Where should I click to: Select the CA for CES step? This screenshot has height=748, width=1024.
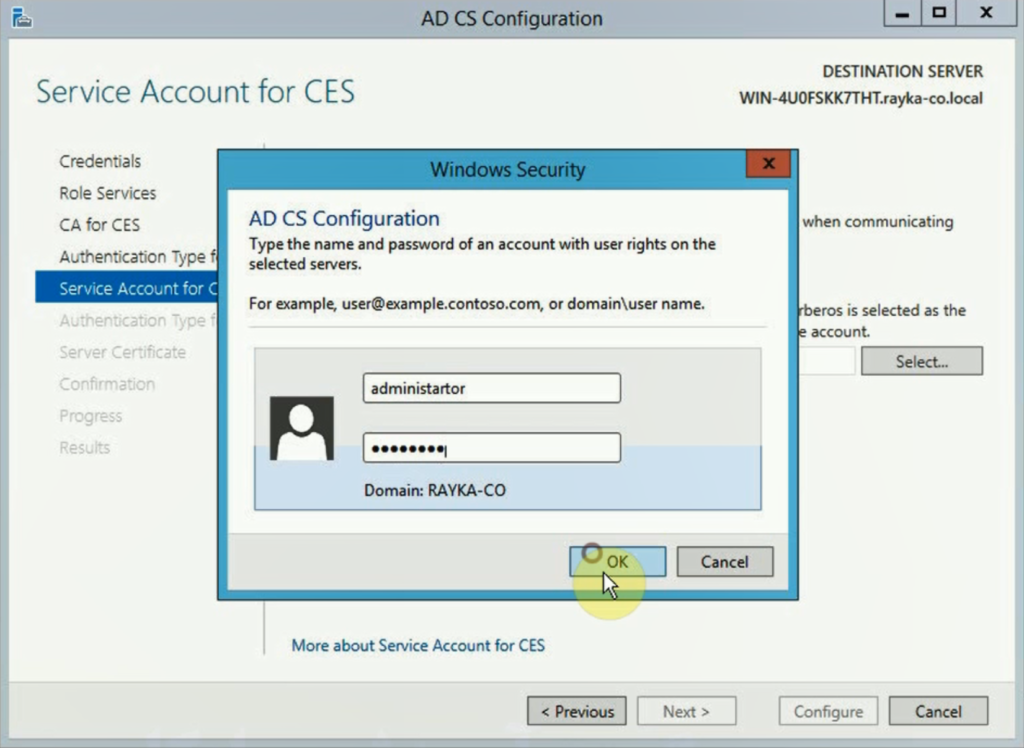[99, 225]
